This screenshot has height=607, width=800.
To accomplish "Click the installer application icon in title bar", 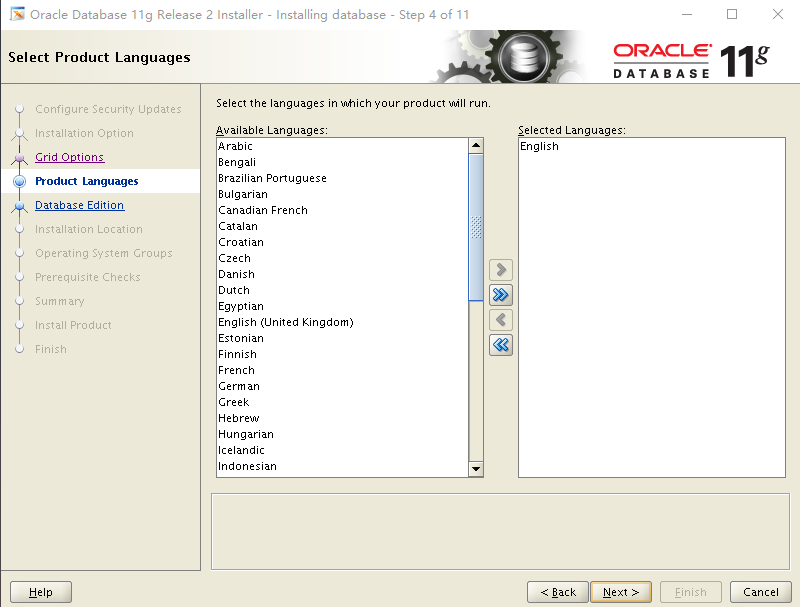I will (17, 14).
